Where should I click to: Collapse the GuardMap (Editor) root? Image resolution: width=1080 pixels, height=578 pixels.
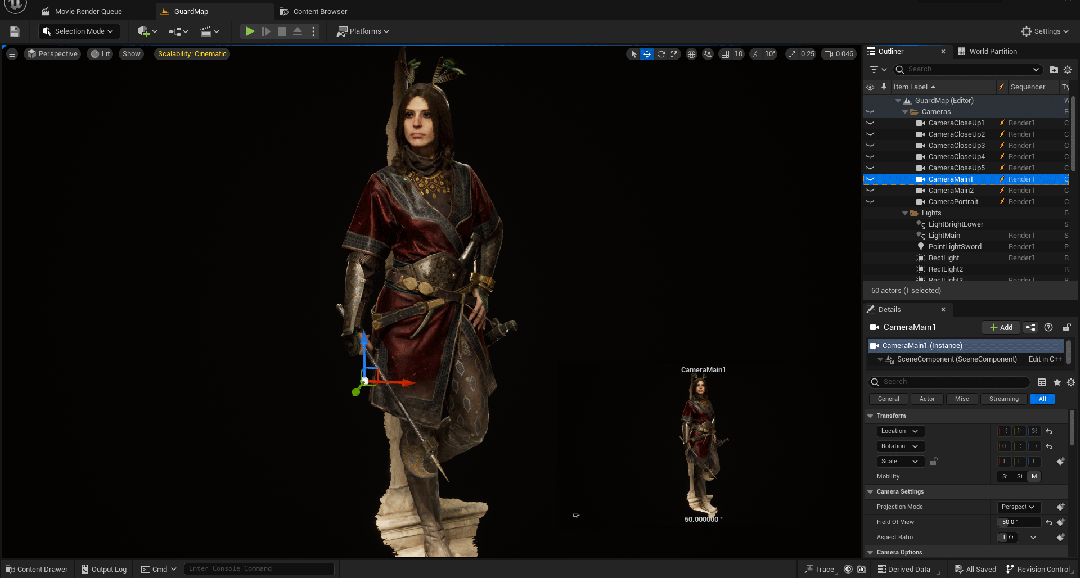898,101
